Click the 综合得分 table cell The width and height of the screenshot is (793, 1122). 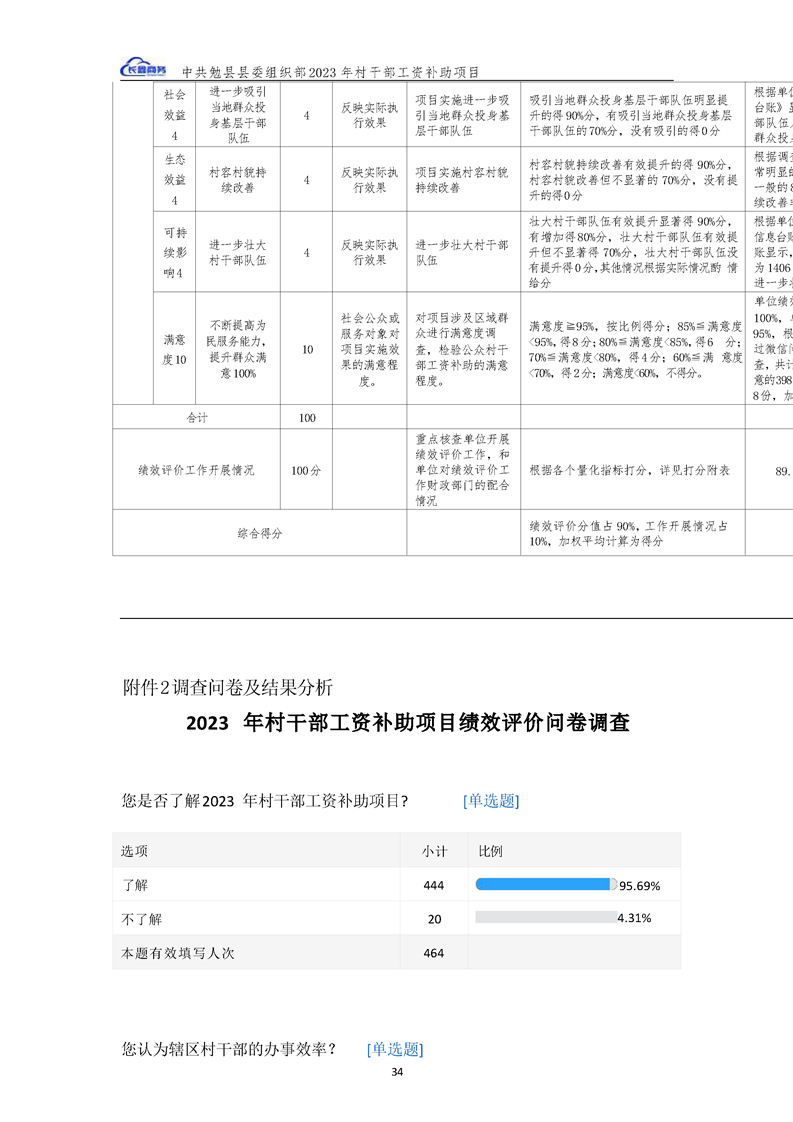[x=259, y=533]
